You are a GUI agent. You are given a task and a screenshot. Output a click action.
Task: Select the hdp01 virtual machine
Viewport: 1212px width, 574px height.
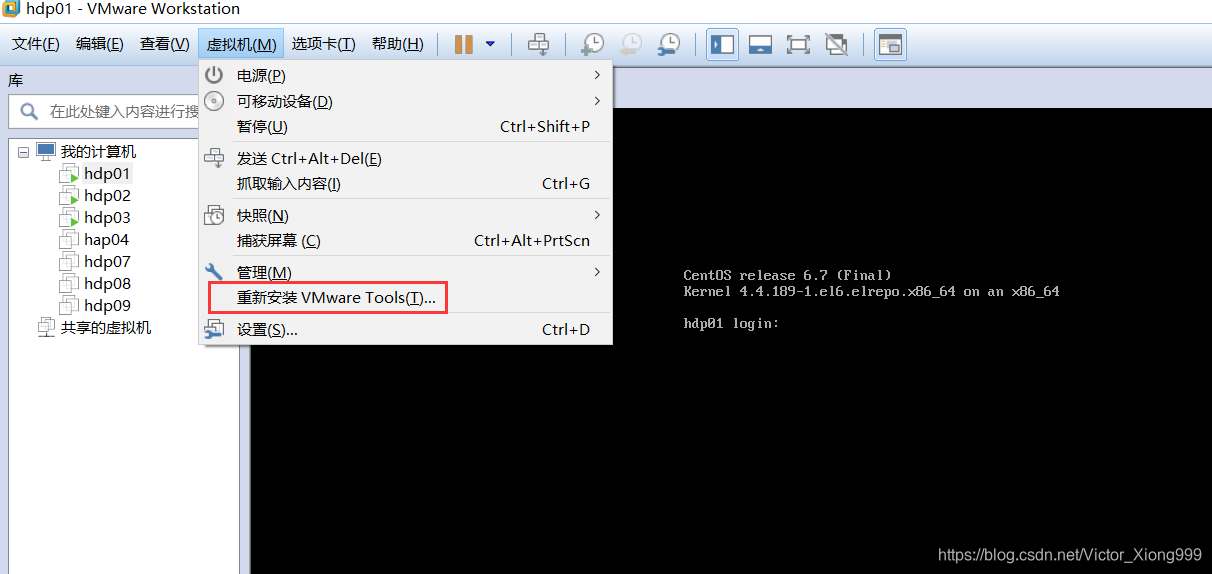[107, 174]
